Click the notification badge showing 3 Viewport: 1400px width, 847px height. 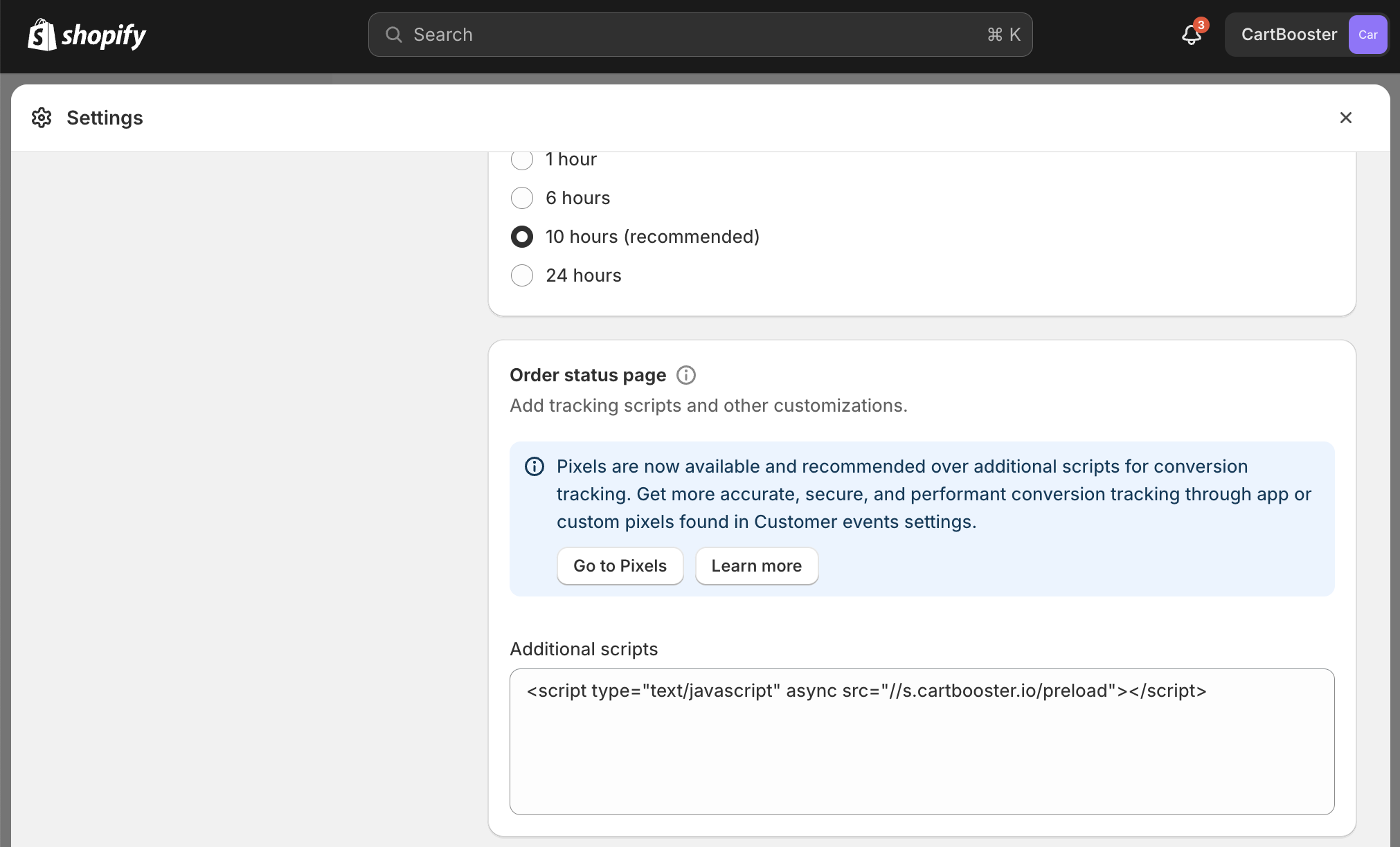click(x=1200, y=24)
